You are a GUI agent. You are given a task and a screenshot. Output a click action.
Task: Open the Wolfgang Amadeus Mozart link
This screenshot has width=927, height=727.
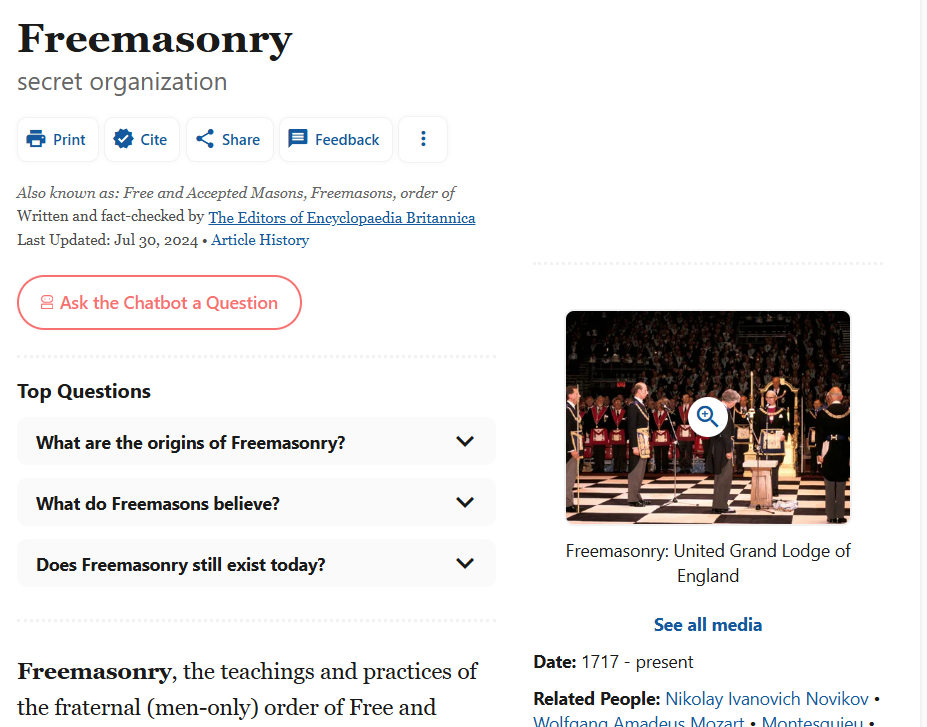click(638, 721)
